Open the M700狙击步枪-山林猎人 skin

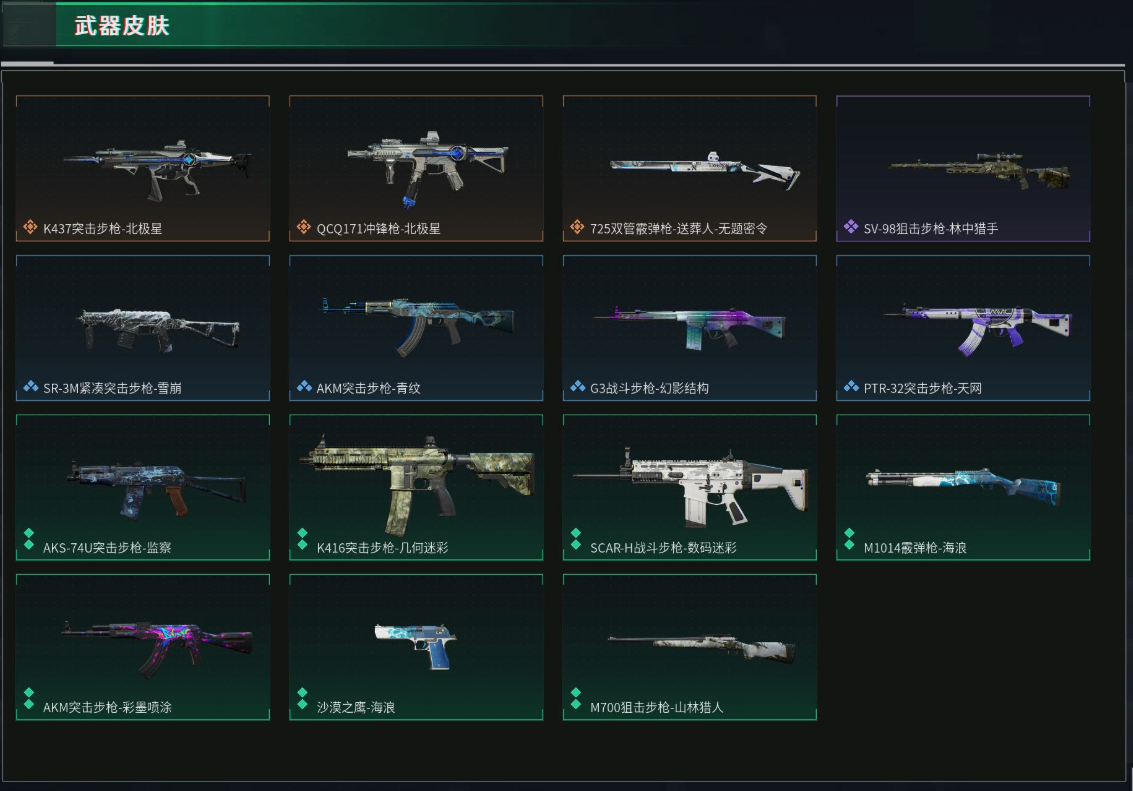coord(690,647)
